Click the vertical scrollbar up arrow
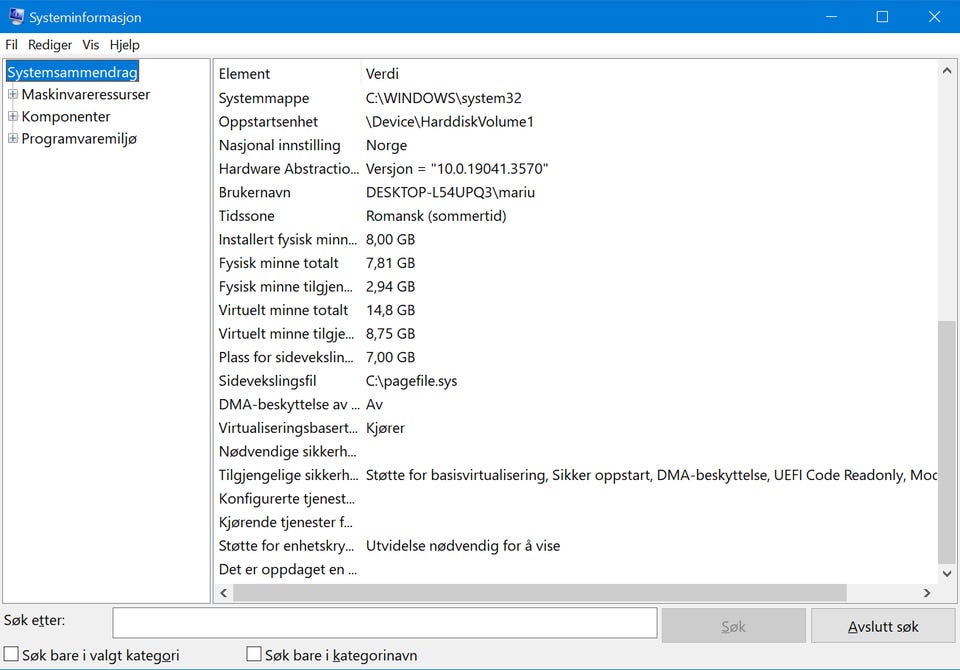 947,71
